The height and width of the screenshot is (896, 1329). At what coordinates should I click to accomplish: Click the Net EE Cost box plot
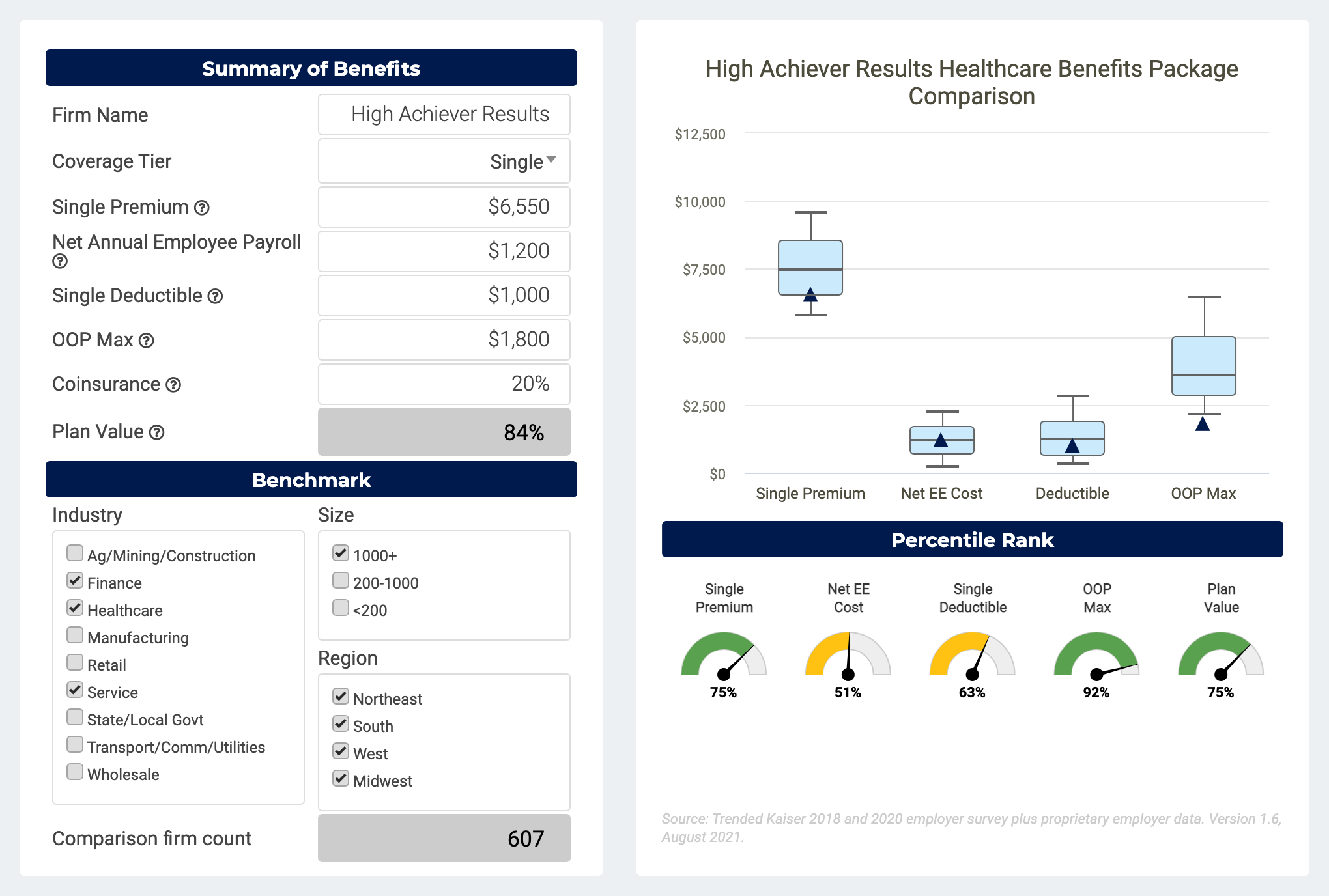942,439
